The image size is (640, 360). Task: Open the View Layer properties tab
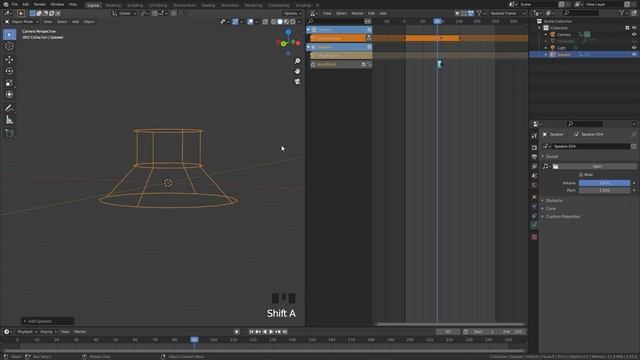click(534, 167)
